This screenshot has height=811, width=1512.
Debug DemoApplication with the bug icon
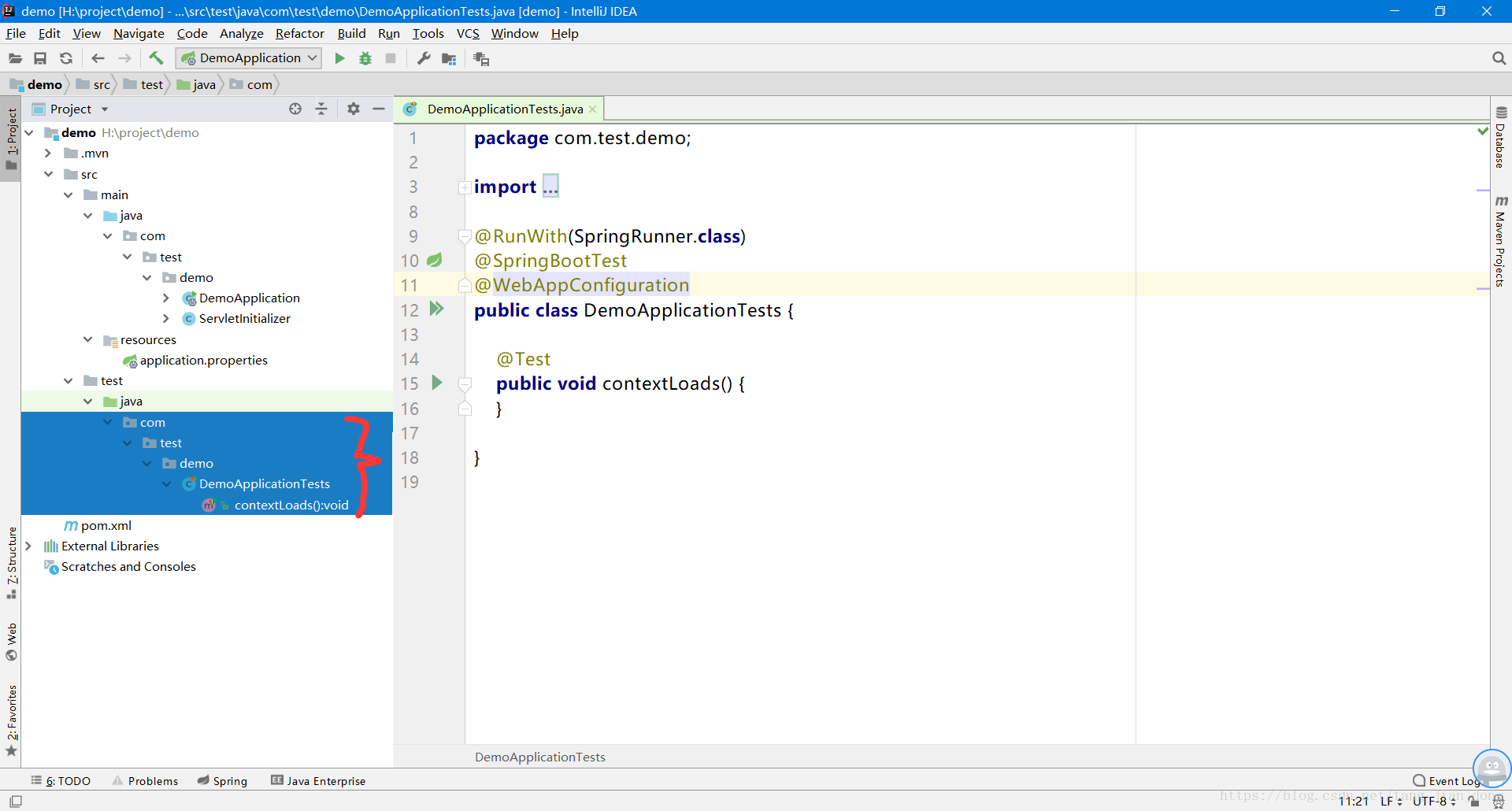pyautogui.click(x=365, y=58)
